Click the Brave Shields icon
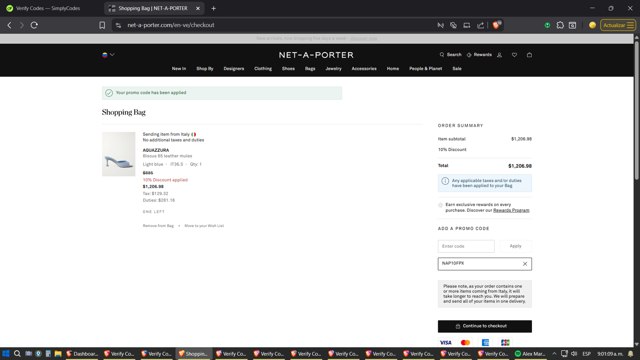 pyautogui.click(x=496, y=25)
